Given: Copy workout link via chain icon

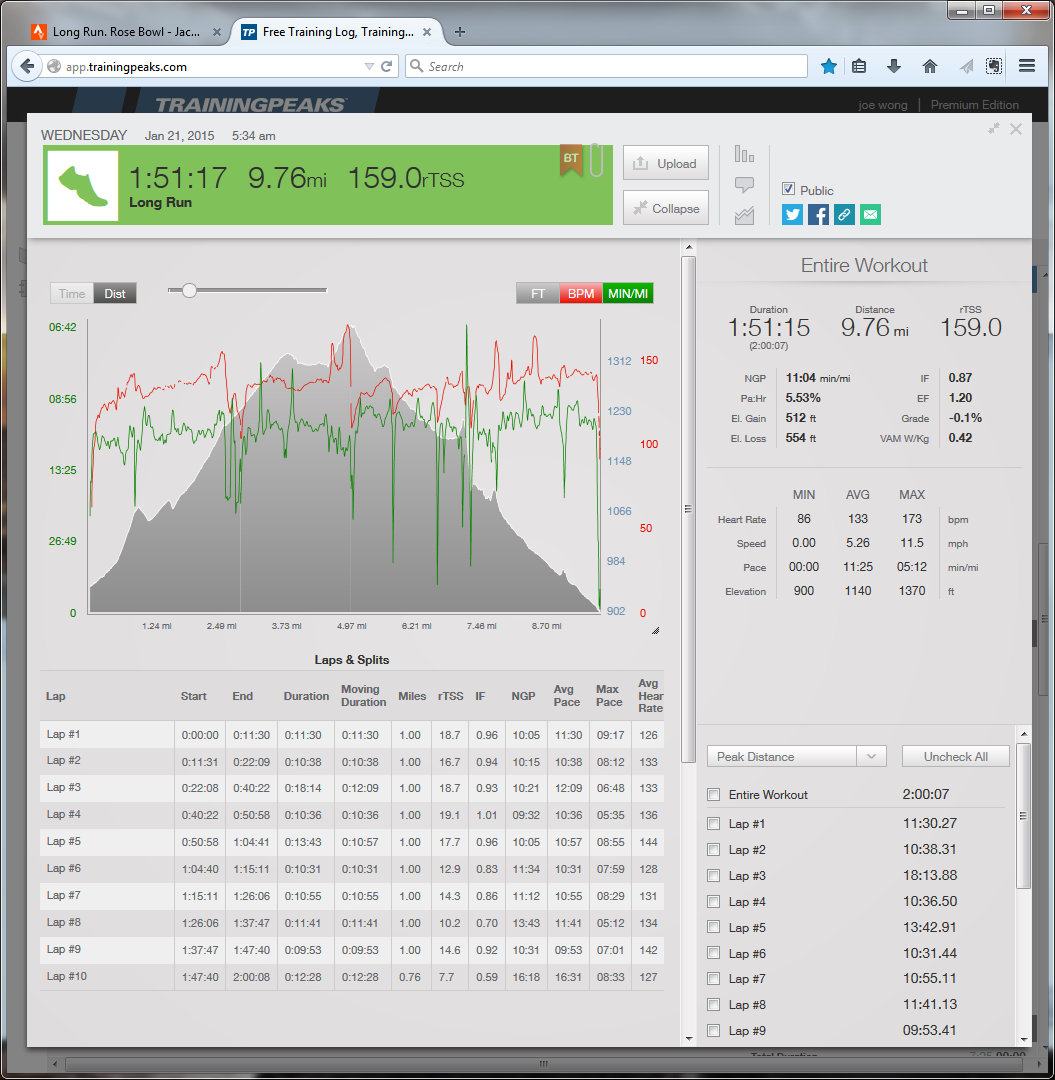Looking at the screenshot, I should tap(844, 214).
